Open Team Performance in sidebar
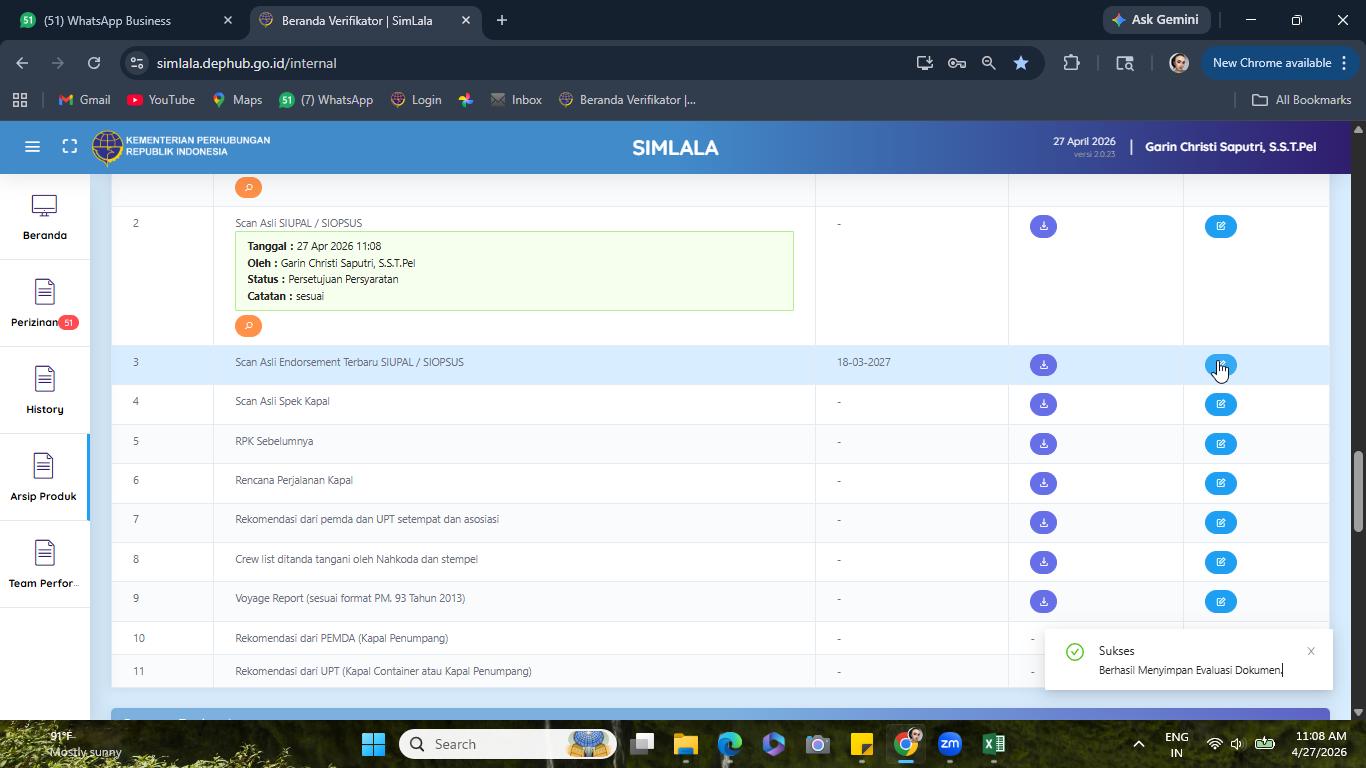This screenshot has height=768, width=1366. point(44,565)
